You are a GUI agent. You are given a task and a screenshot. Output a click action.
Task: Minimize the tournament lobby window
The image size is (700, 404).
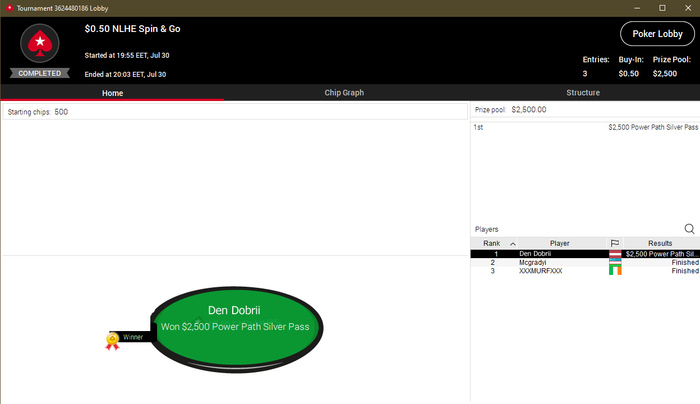[637, 8]
